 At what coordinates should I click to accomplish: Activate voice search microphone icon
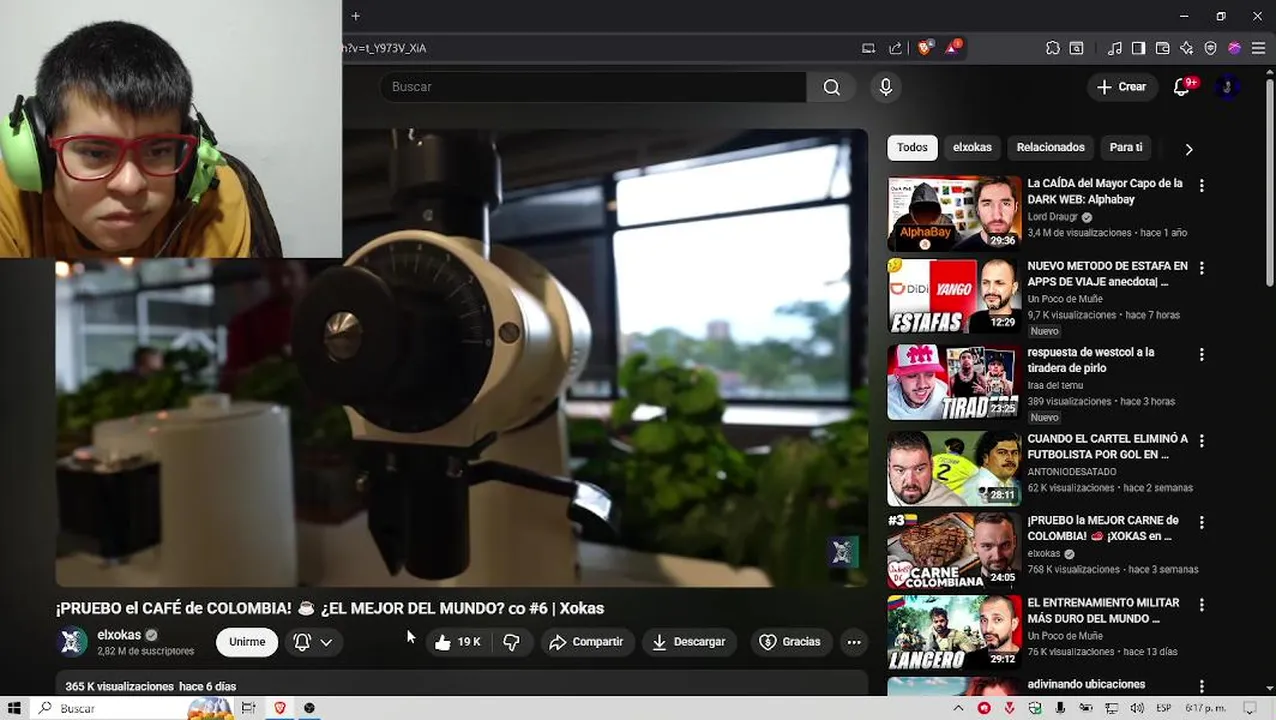tap(885, 87)
